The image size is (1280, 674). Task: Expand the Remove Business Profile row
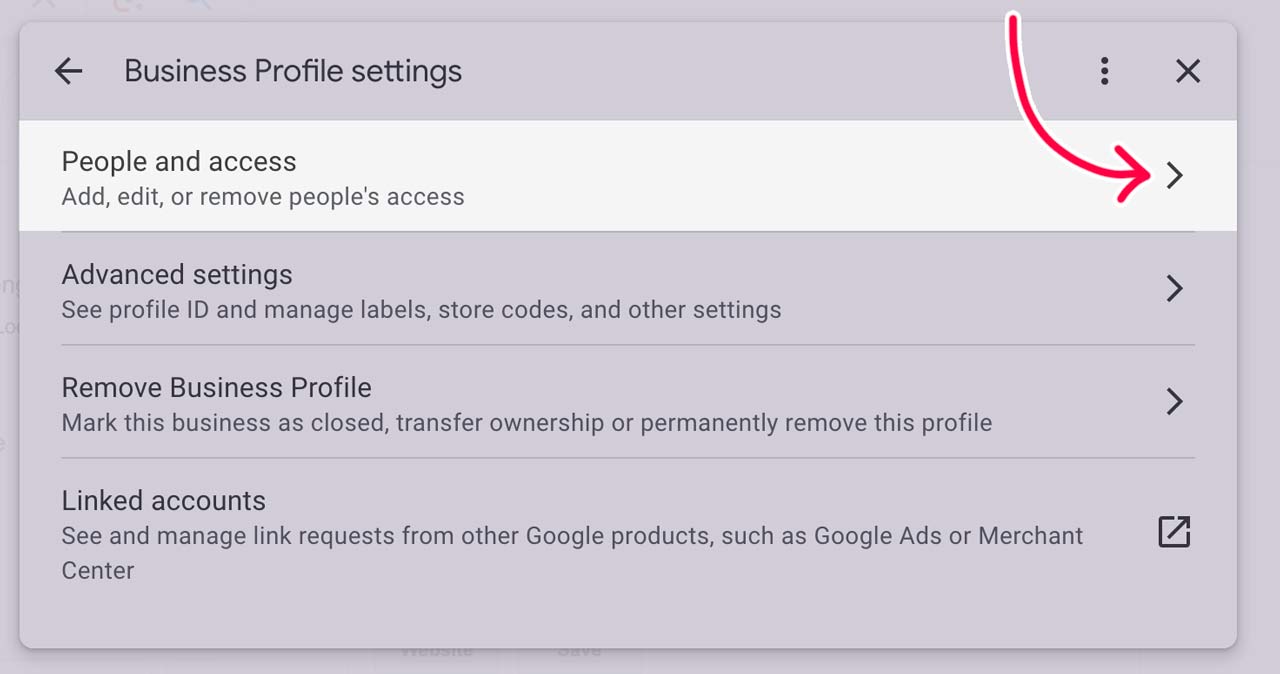[x=400, y=401]
